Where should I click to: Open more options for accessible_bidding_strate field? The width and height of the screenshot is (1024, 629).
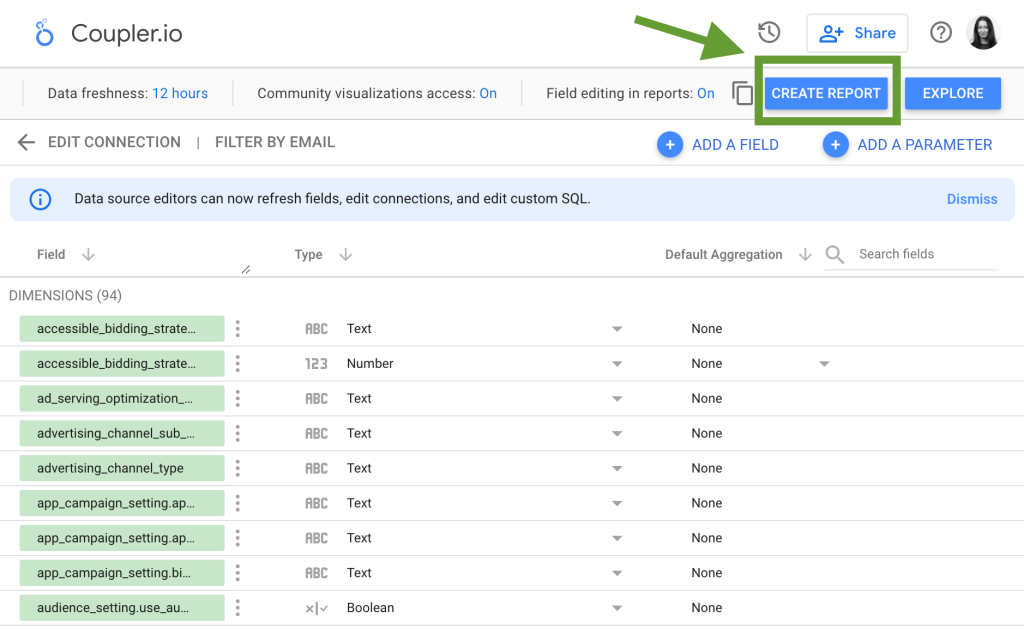237,328
